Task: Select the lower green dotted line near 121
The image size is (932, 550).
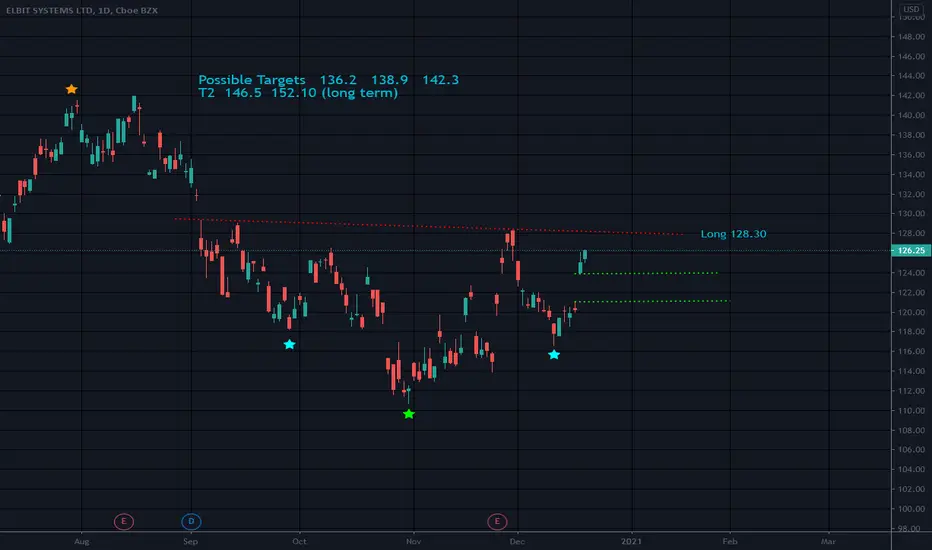Action: (x=652, y=301)
